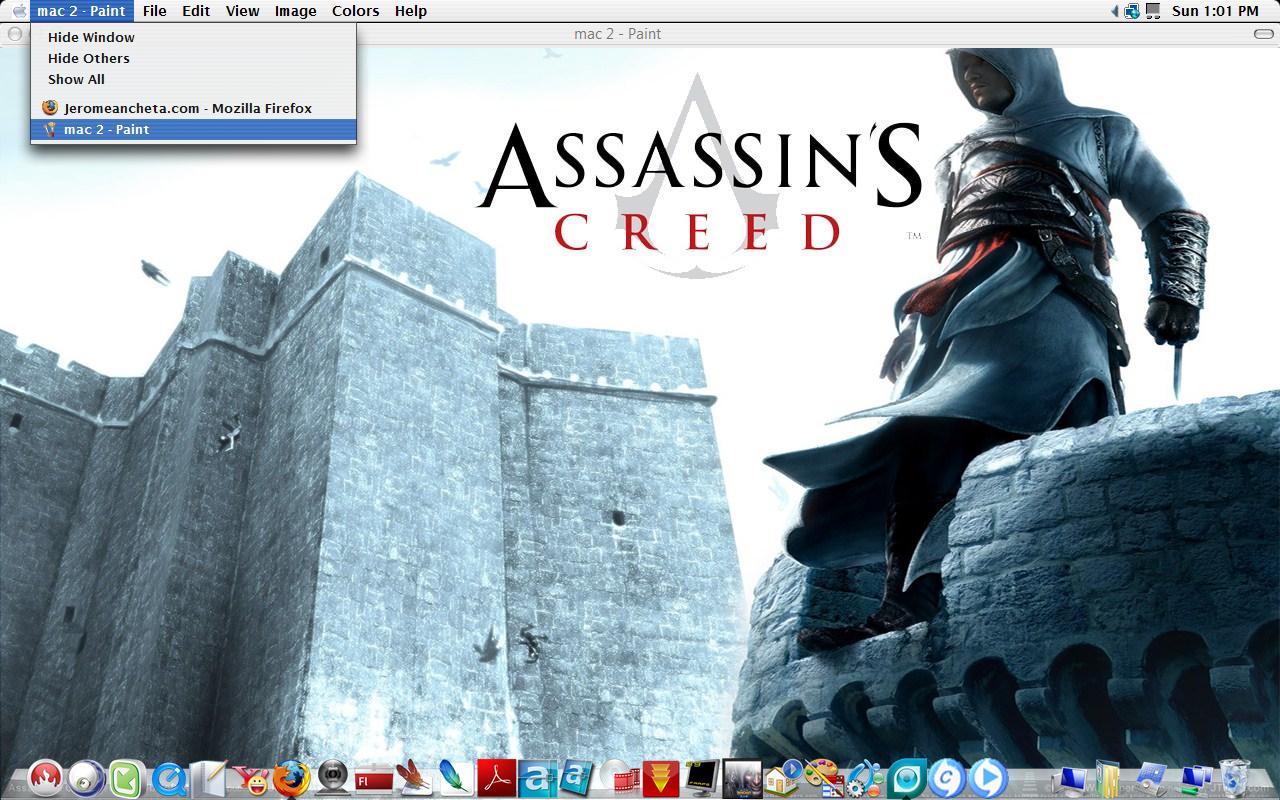Open the control panel dock icon
The height and width of the screenshot is (800, 1280).
[1152, 778]
